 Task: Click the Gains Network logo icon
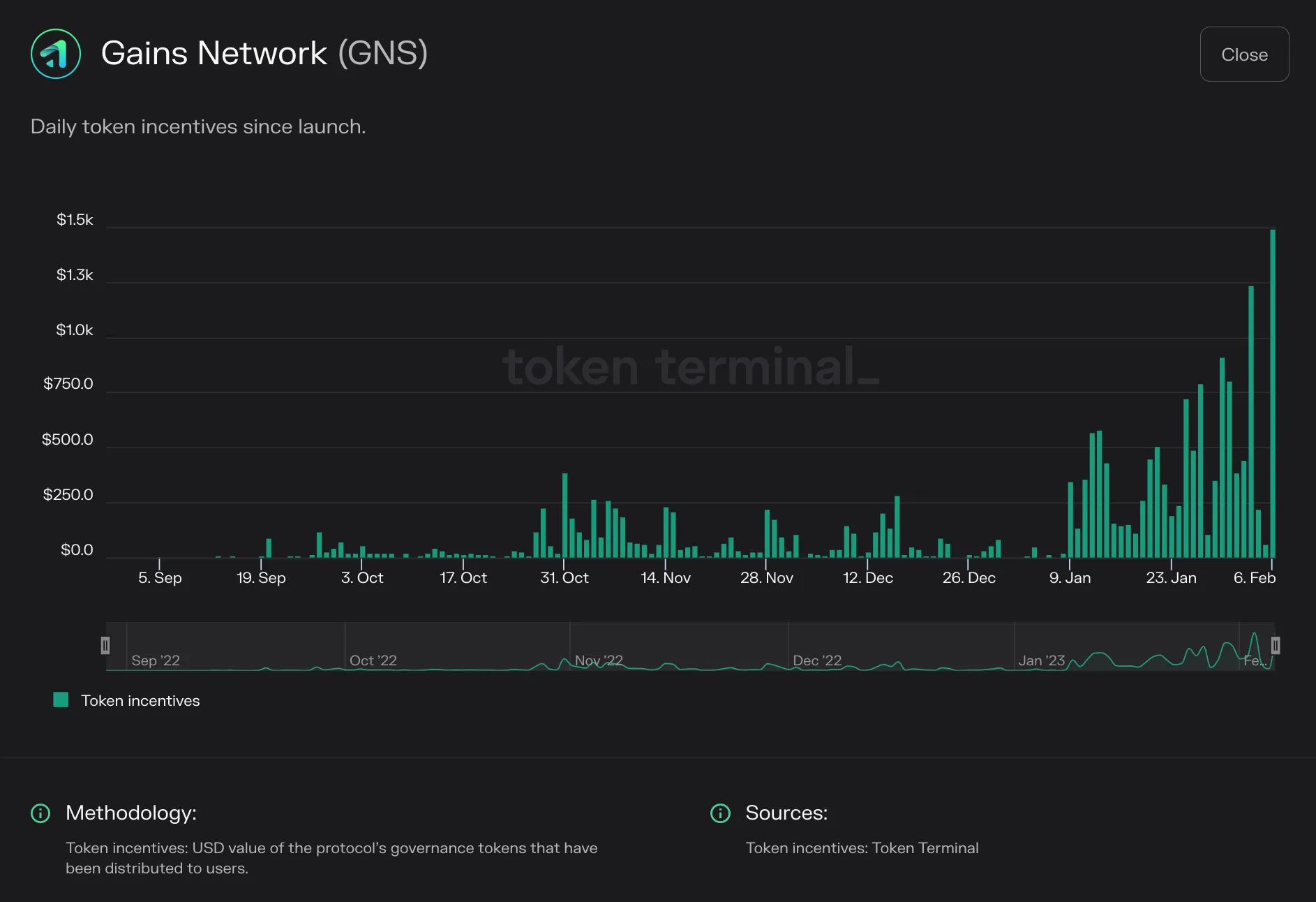coord(56,54)
